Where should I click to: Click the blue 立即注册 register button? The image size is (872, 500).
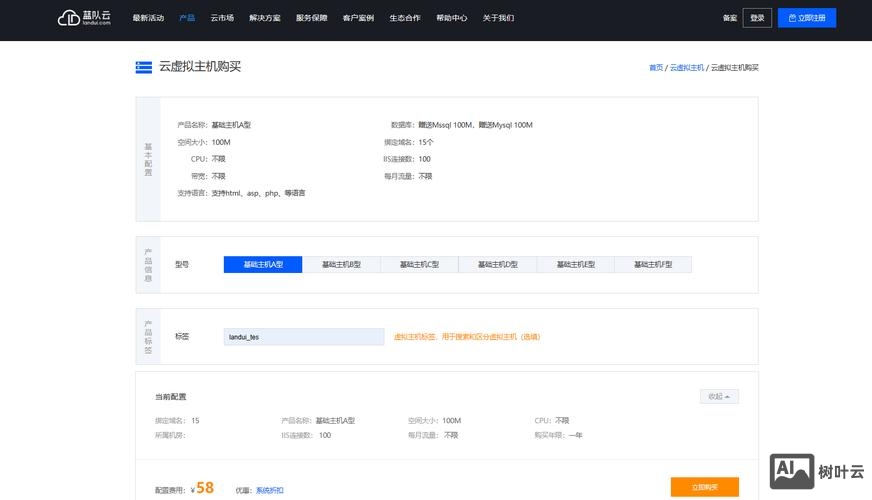[x=807, y=18]
